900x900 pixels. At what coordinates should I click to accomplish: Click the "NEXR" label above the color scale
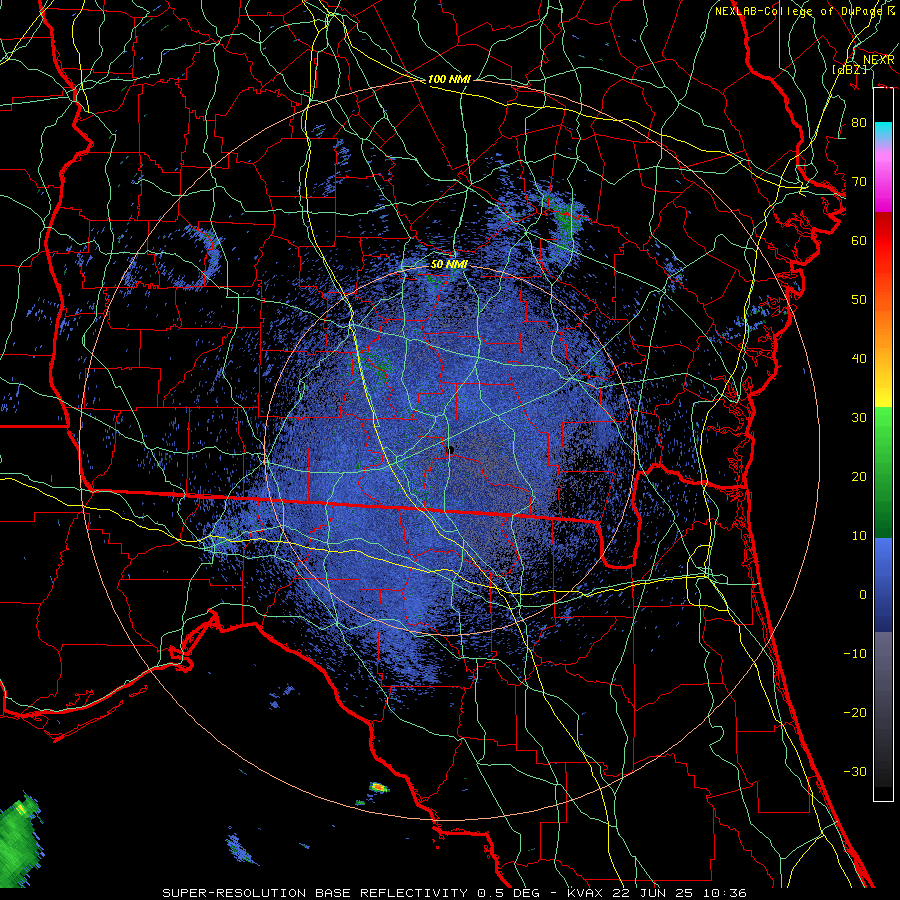(878, 60)
